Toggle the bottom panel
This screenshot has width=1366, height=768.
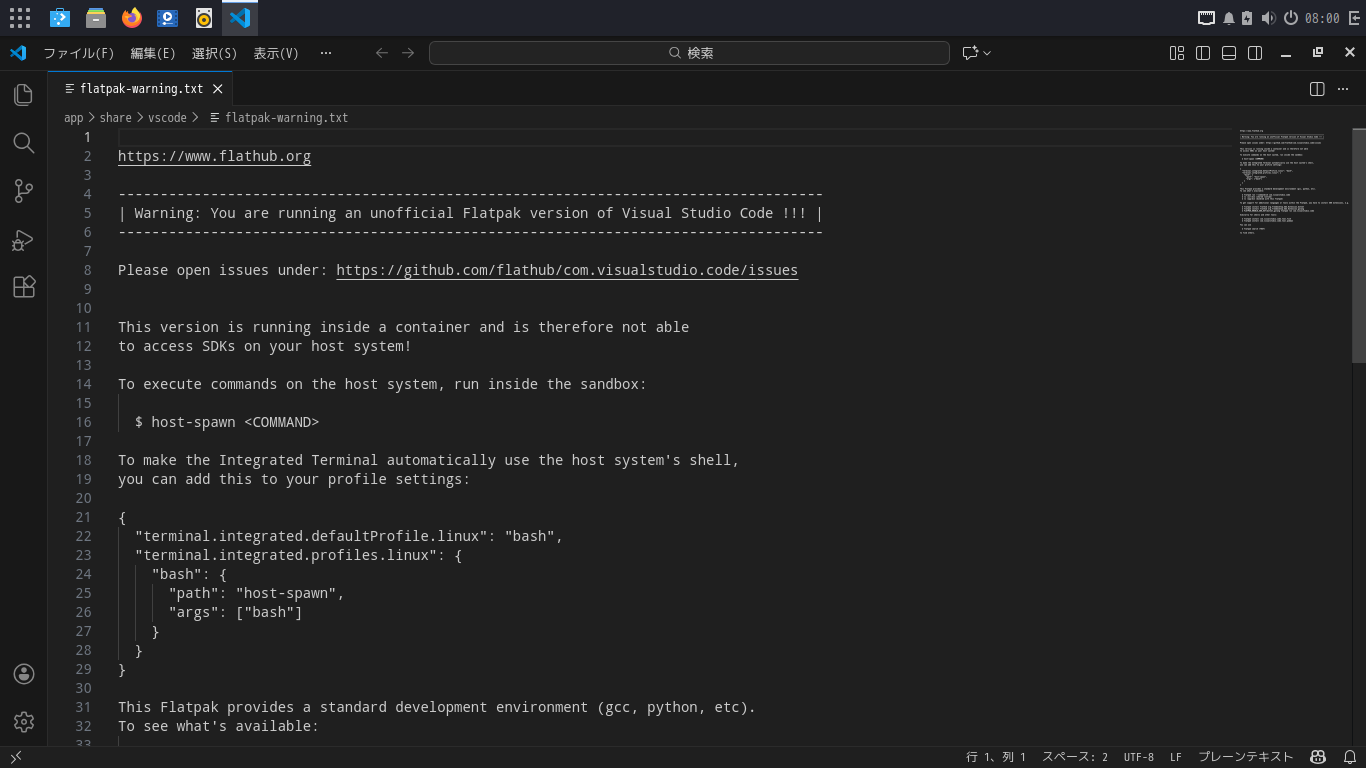[x=1229, y=53]
